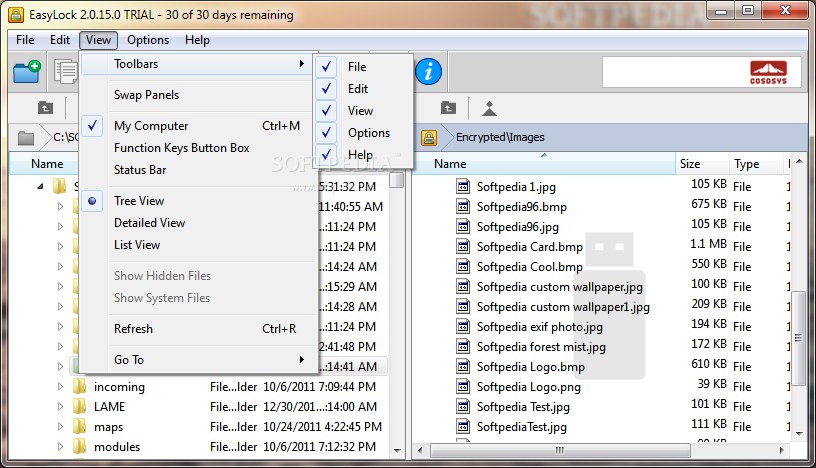Screen dimensions: 816x468
Task: Open the blue info icon
Action: coord(428,71)
